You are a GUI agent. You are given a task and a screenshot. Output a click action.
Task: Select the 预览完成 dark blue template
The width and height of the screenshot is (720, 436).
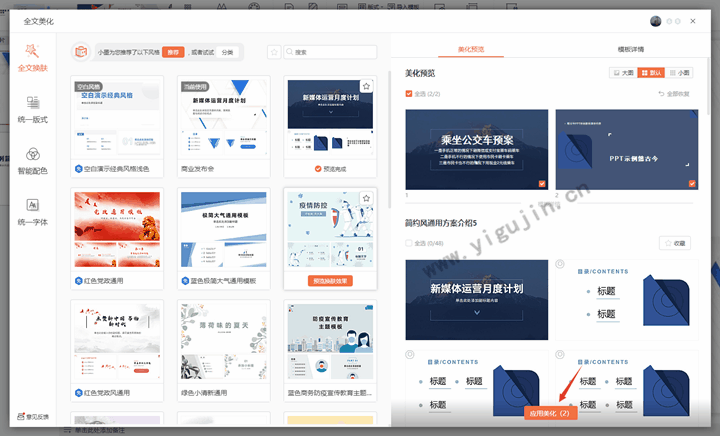tap(330, 127)
